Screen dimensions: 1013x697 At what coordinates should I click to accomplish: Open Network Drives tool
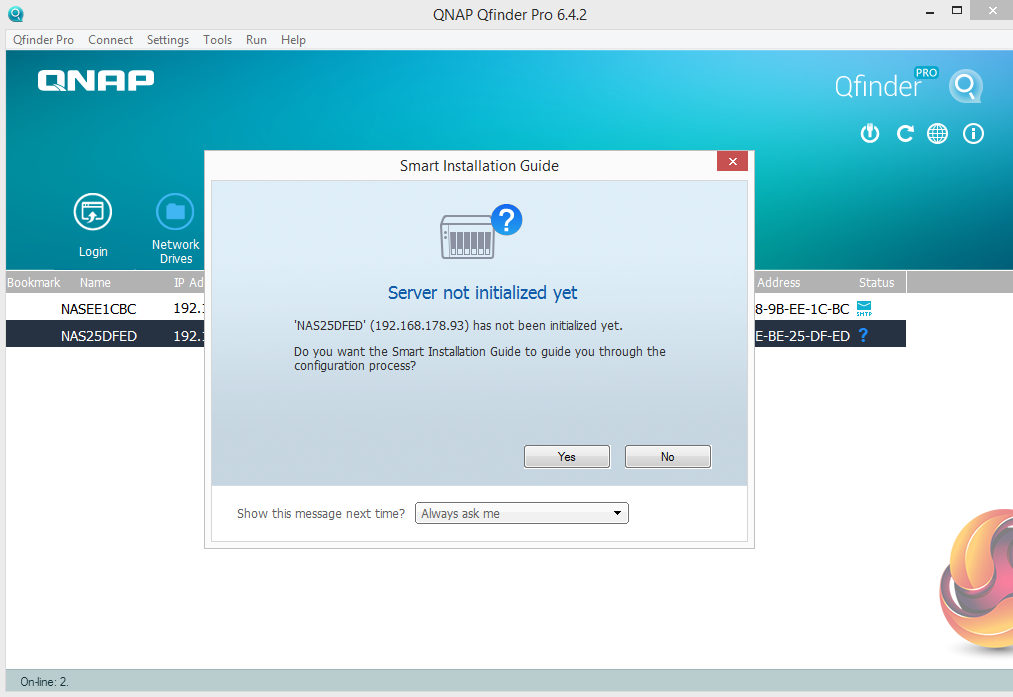coord(175,212)
